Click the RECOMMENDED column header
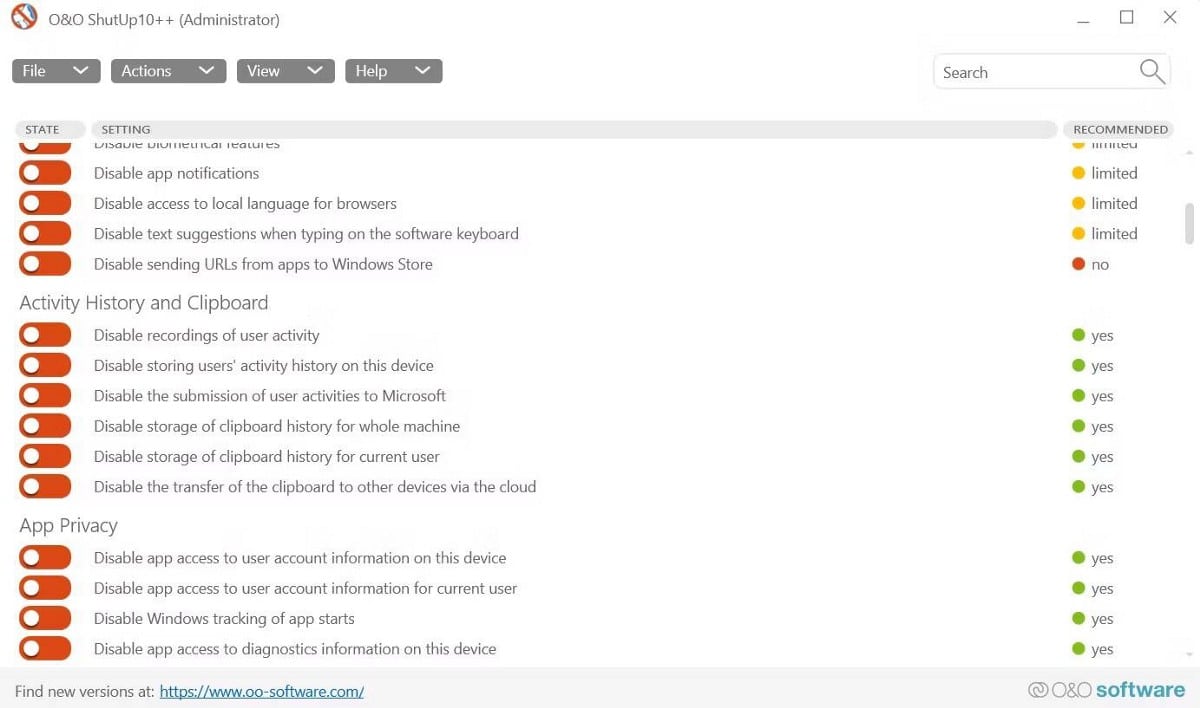 point(1118,129)
